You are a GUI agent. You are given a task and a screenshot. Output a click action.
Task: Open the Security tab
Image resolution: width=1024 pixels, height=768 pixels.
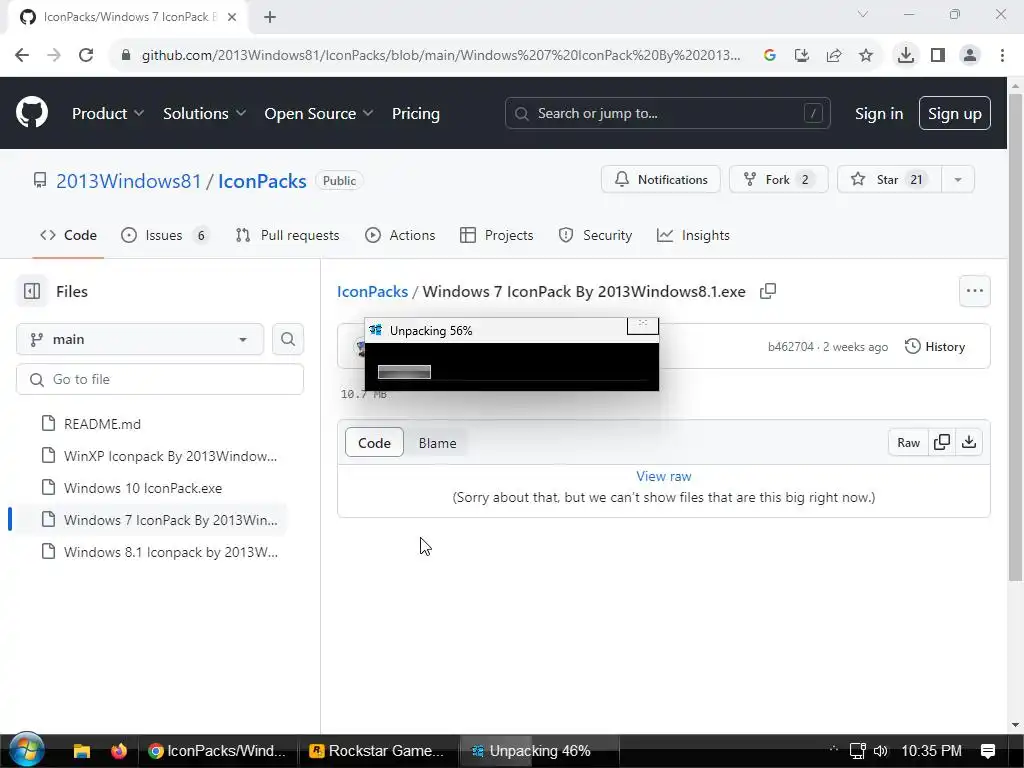(x=595, y=236)
